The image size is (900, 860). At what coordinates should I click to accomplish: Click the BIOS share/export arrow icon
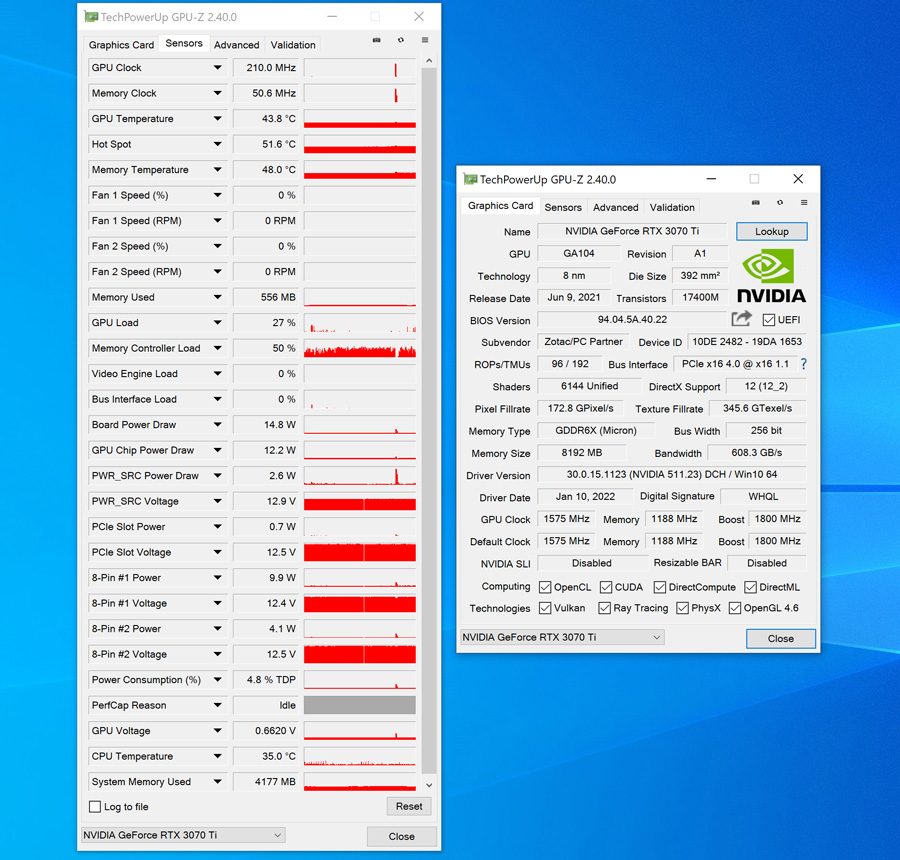[x=742, y=319]
